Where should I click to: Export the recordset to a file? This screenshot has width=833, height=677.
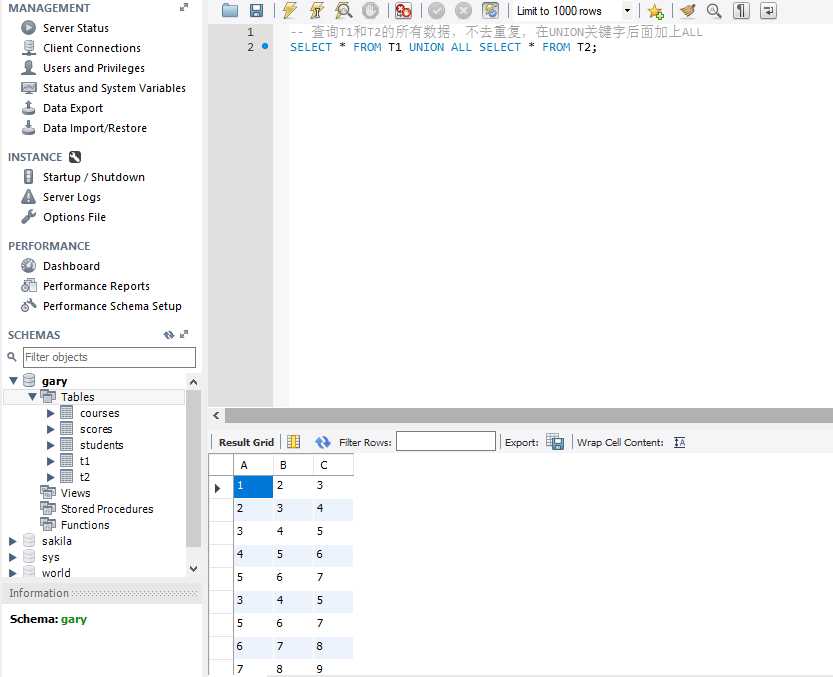[555, 442]
